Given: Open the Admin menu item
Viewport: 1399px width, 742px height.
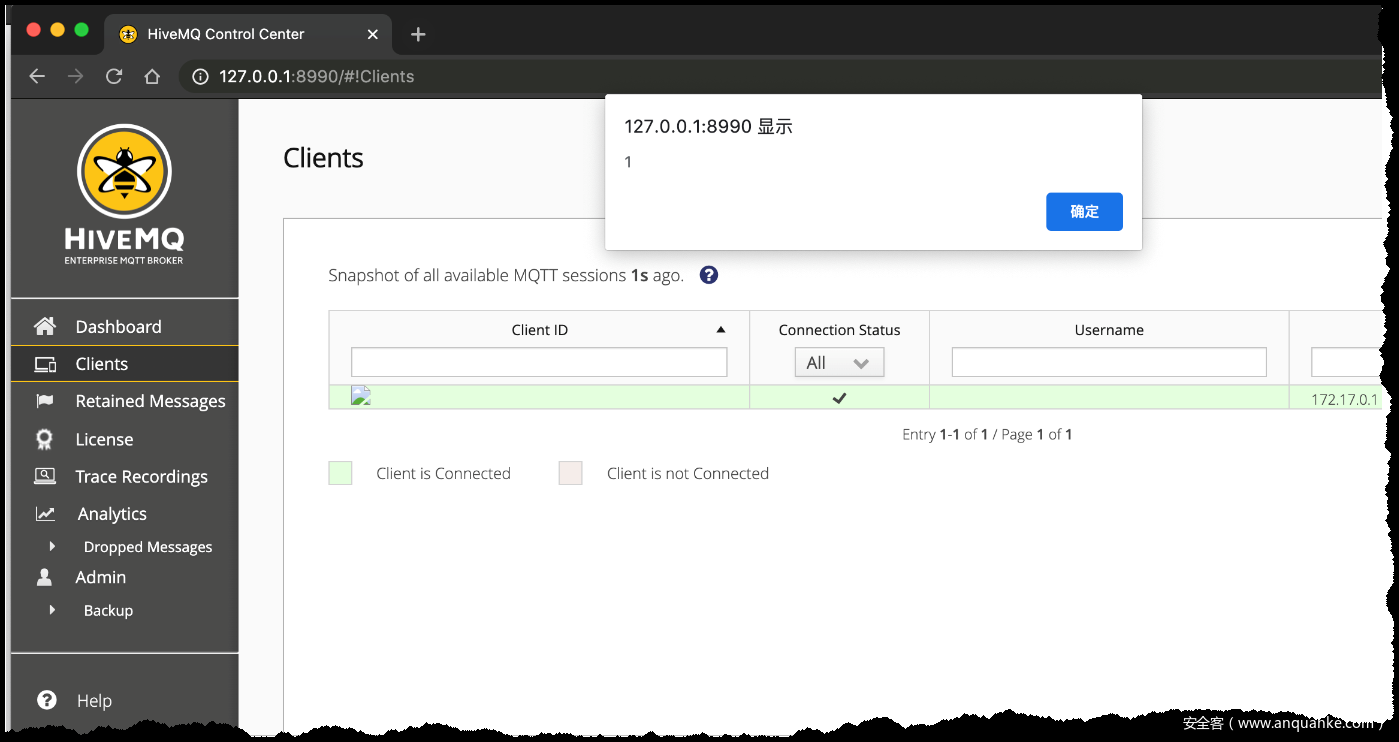Looking at the screenshot, I should tap(100, 577).
